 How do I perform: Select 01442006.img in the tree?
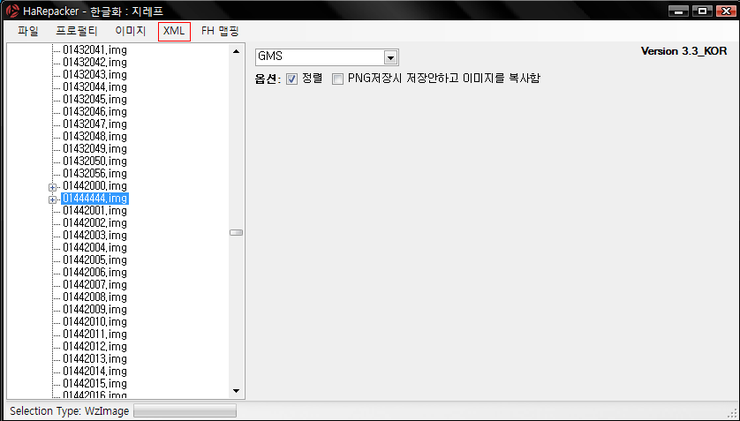[x=95, y=272]
